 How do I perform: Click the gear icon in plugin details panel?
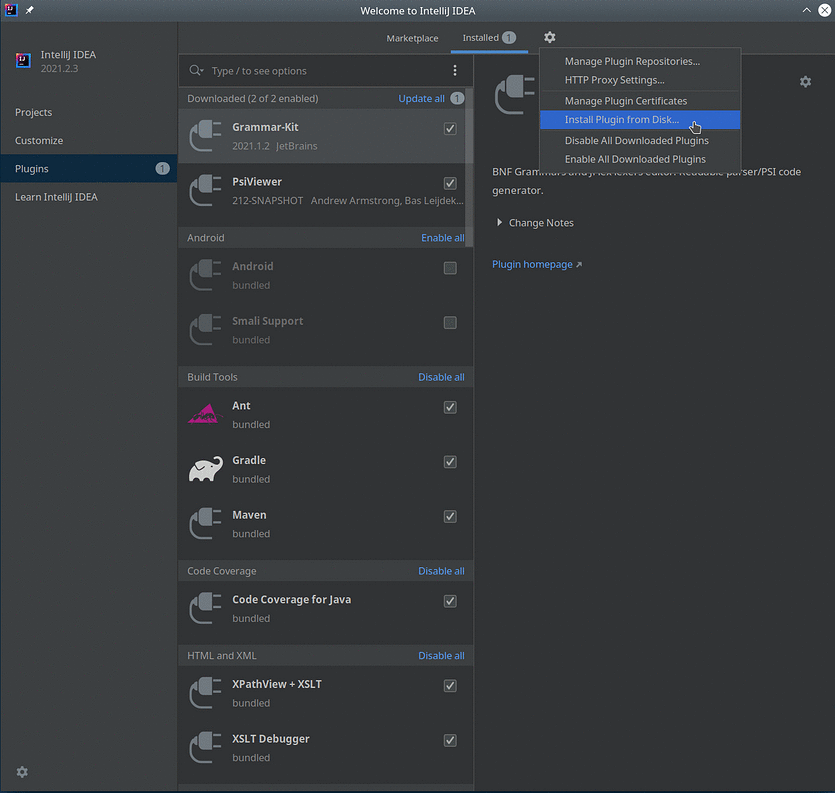[x=805, y=81]
